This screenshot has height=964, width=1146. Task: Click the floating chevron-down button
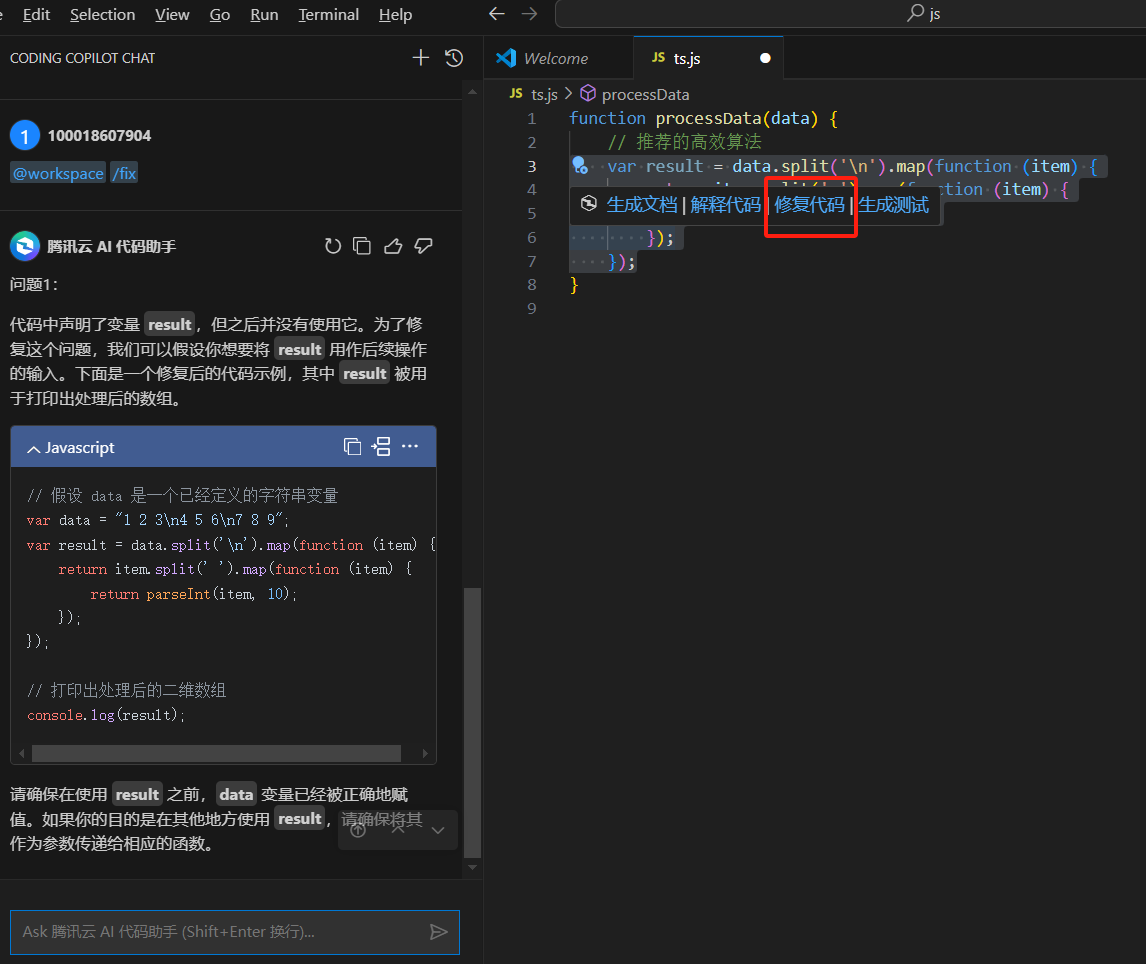click(438, 830)
